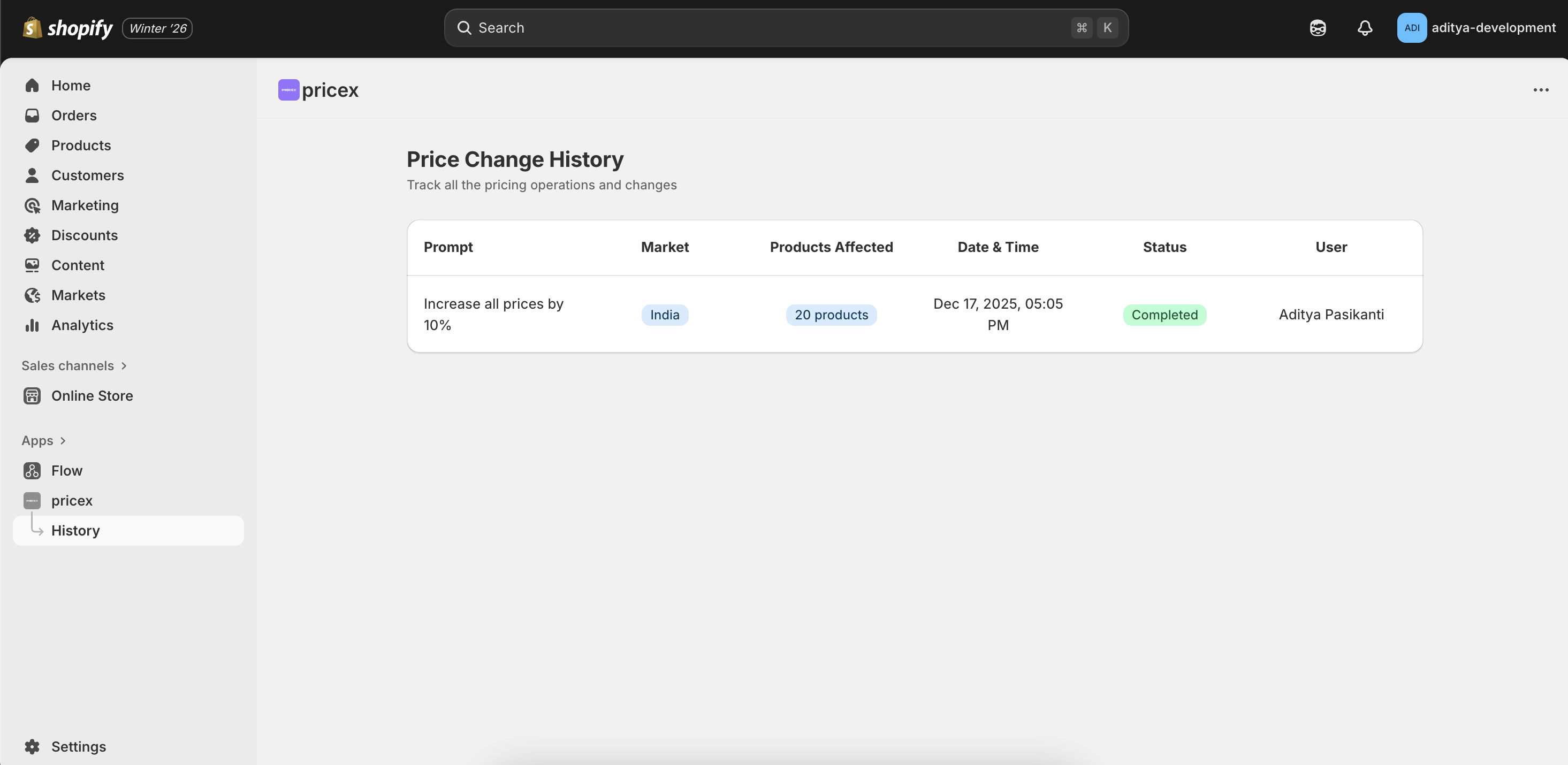Expand the Sales channels section
Viewport: 1568px width, 765px height.
point(124,366)
